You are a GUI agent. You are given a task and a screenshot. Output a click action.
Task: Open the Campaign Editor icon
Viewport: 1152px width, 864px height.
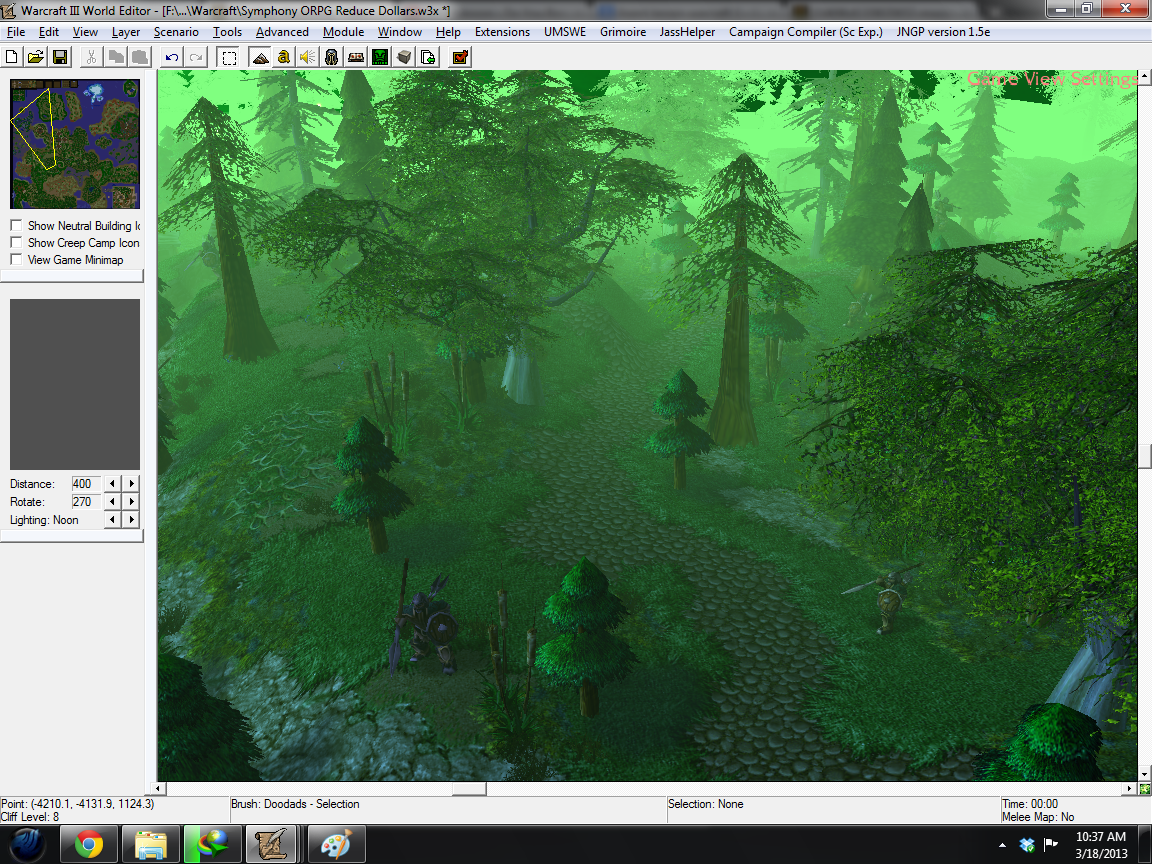tap(356, 57)
